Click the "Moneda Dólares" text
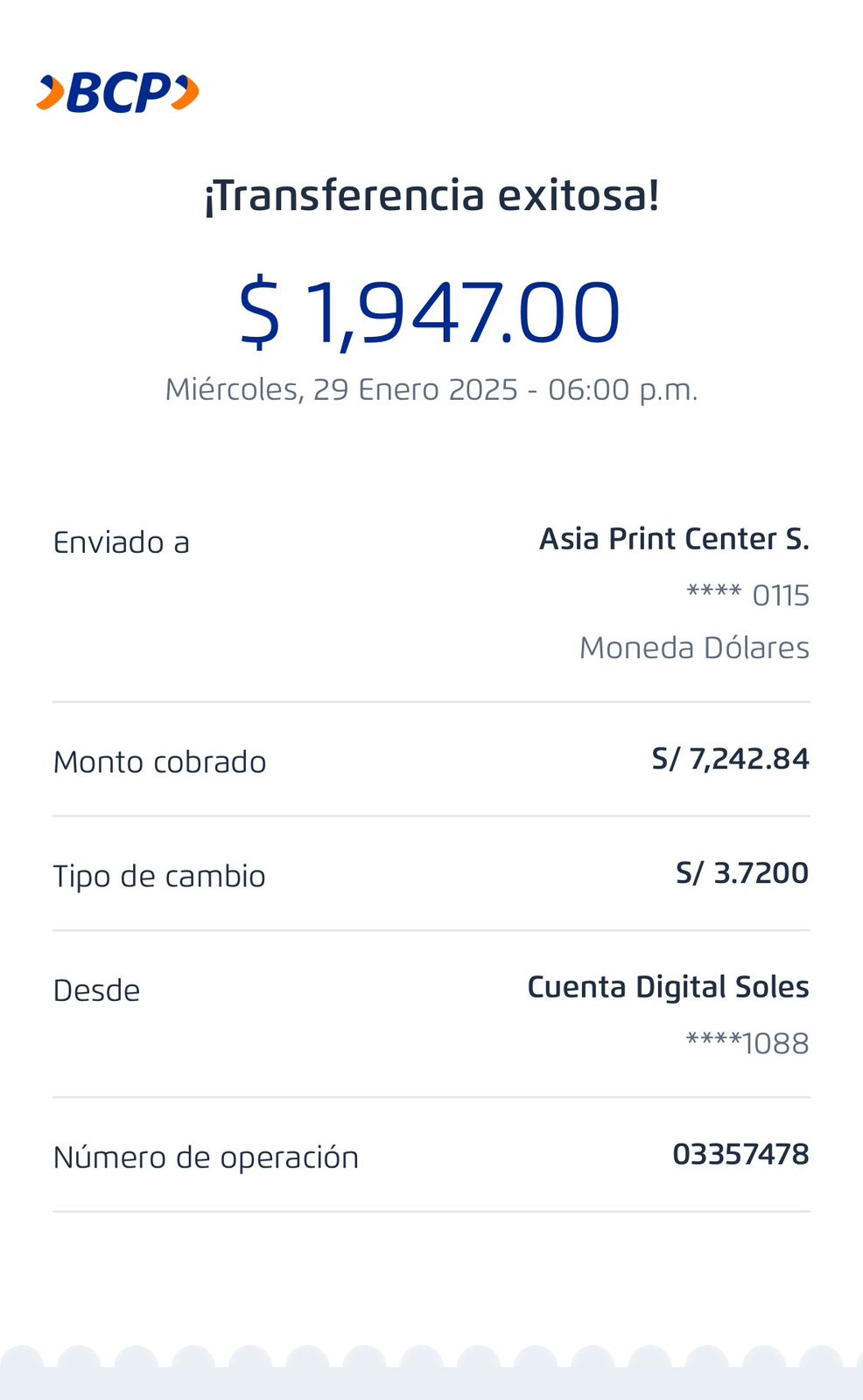Image resolution: width=863 pixels, height=1400 pixels. tap(694, 647)
